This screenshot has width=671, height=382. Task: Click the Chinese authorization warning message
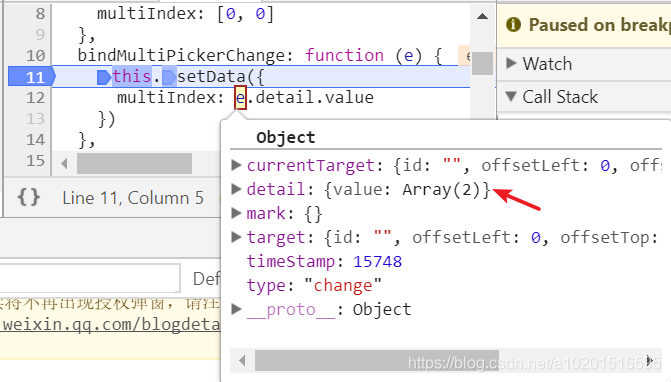[110, 304]
